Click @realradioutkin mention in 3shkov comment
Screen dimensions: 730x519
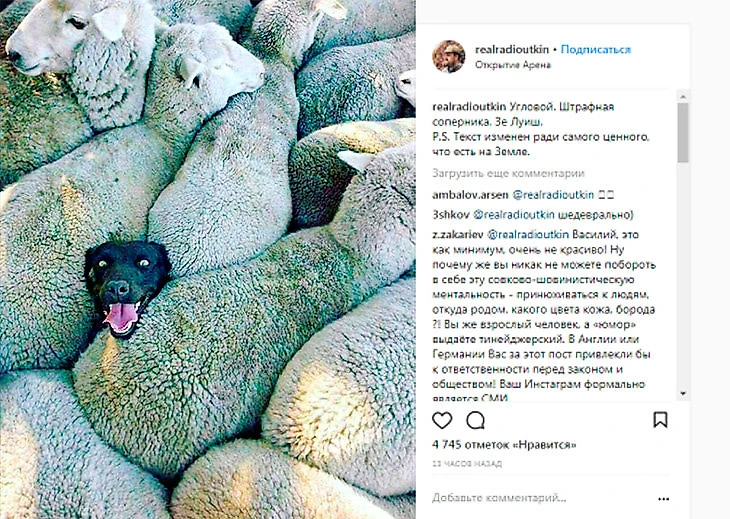click(x=514, y=215)
